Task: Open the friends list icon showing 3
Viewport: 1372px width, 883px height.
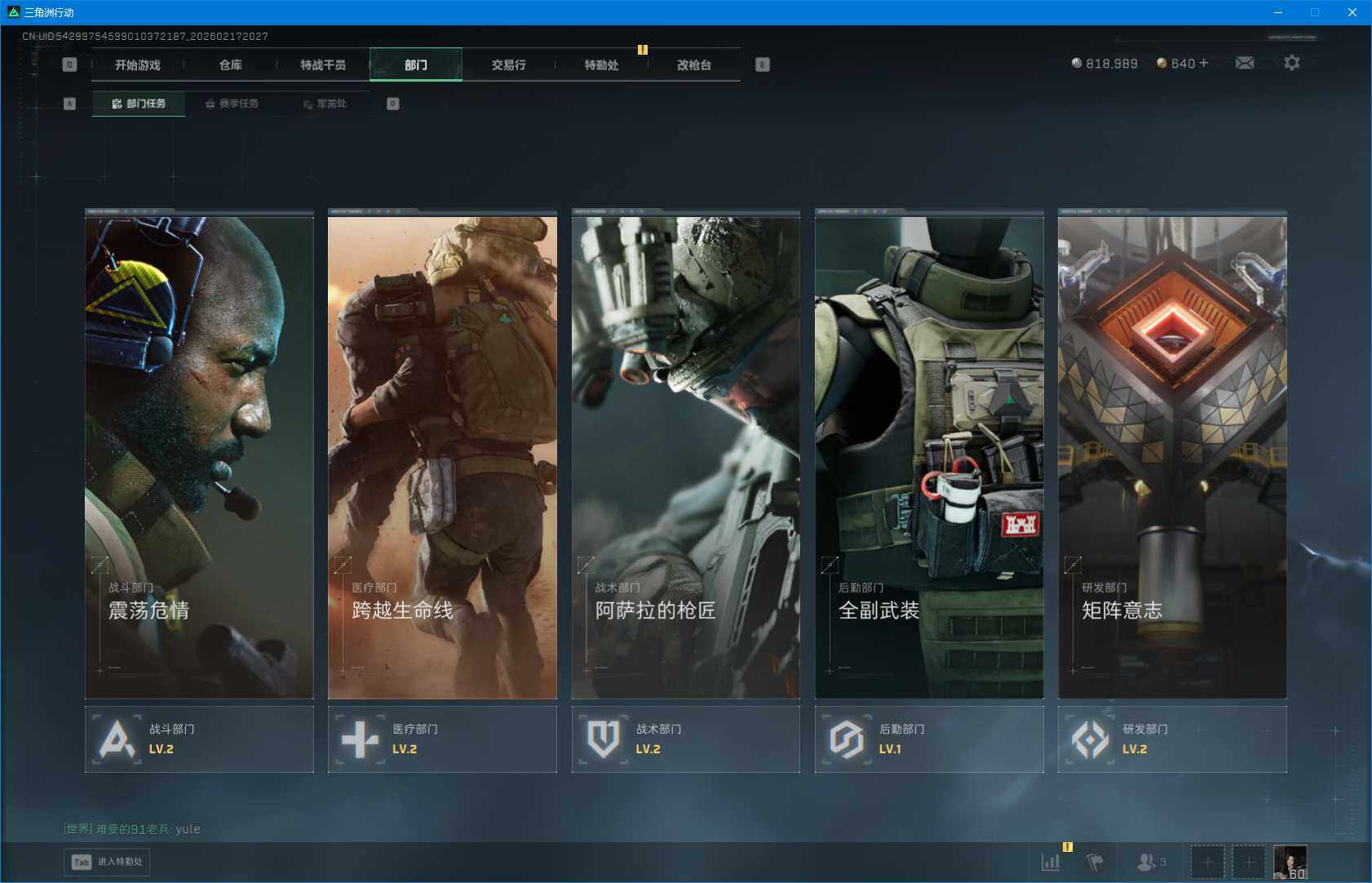Action: point(1151,862)
